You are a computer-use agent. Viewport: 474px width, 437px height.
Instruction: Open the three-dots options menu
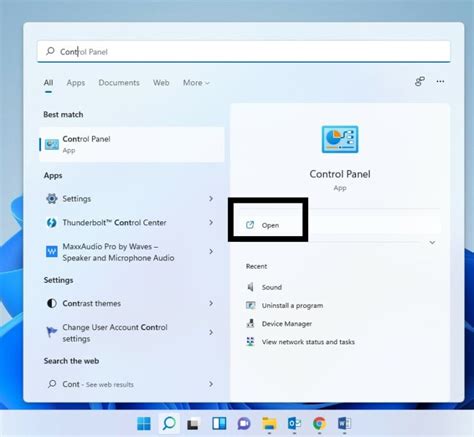[440, 81]
